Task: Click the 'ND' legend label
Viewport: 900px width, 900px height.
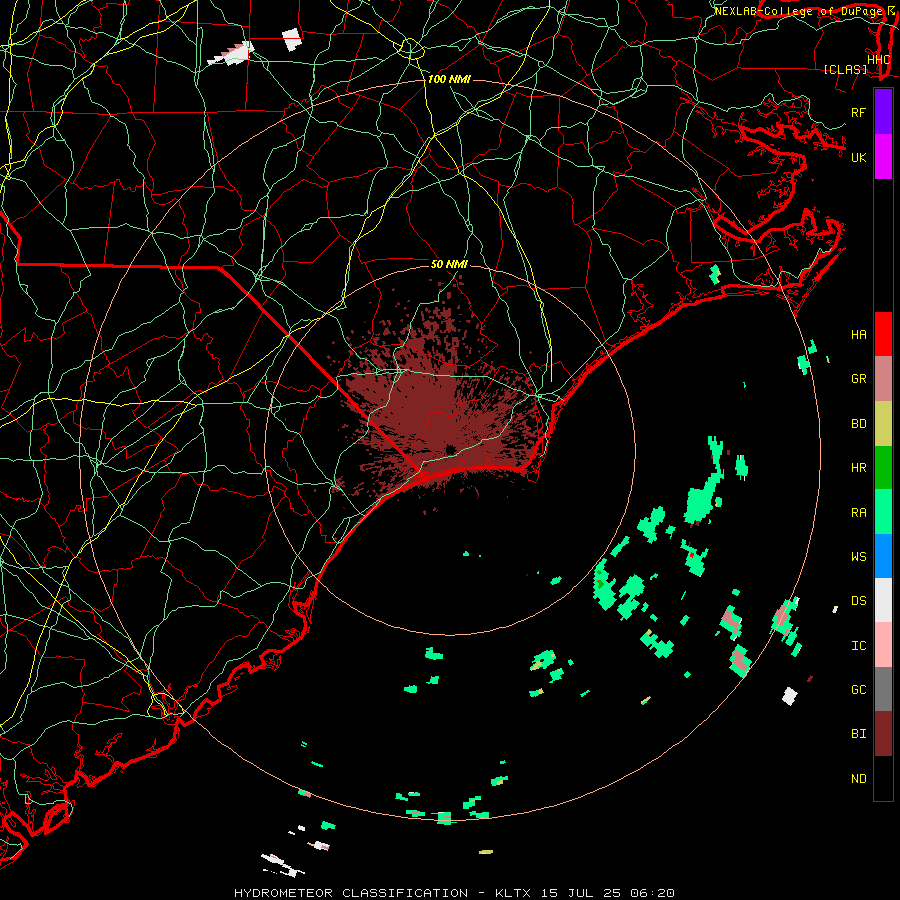Action: [859, 779]
